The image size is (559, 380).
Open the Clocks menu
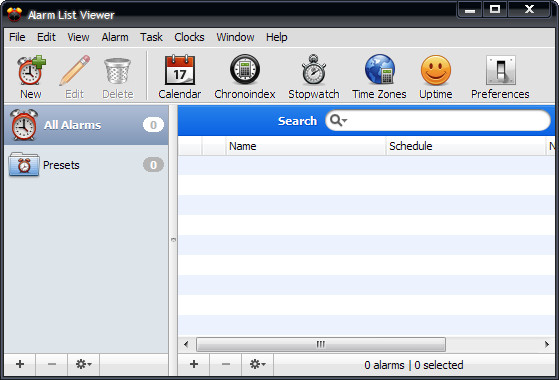189,37
